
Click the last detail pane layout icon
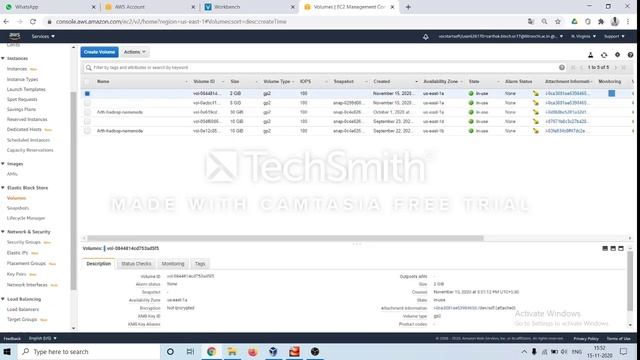coord(621,248)
